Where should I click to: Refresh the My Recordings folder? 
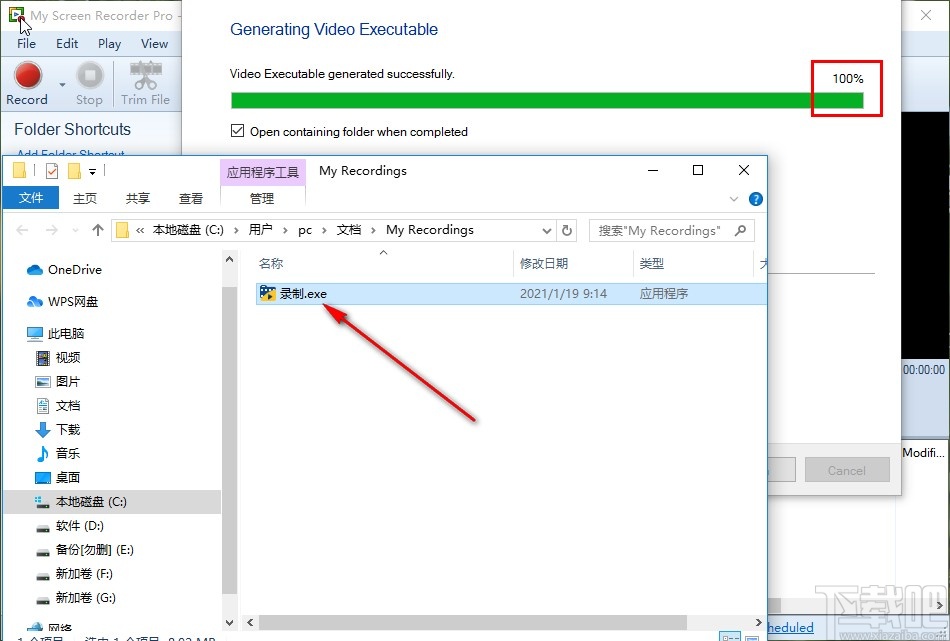pos(566,230)
